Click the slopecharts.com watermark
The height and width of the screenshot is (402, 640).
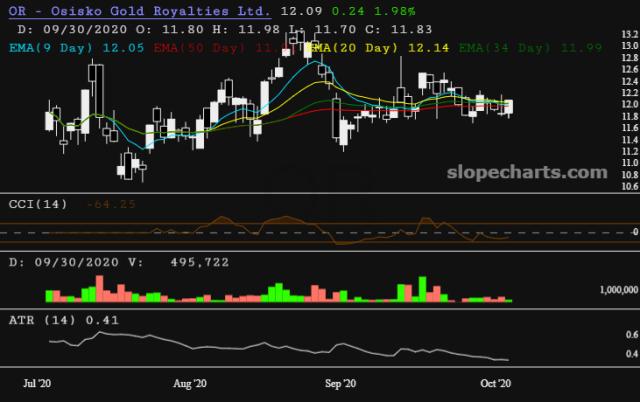point(527,172)
